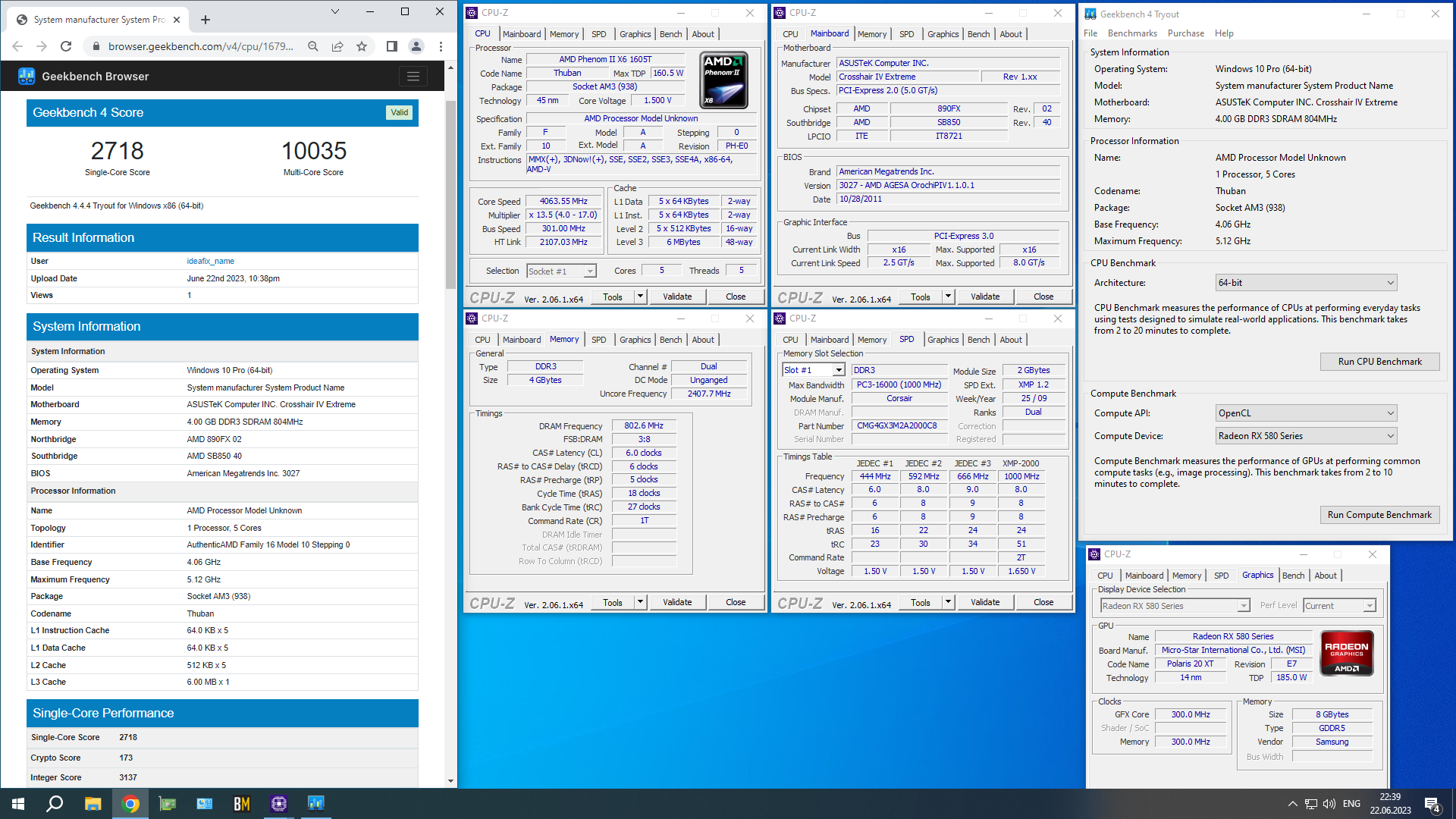Click Validate in Mainboard CPU-Z window

coord(985,297)
